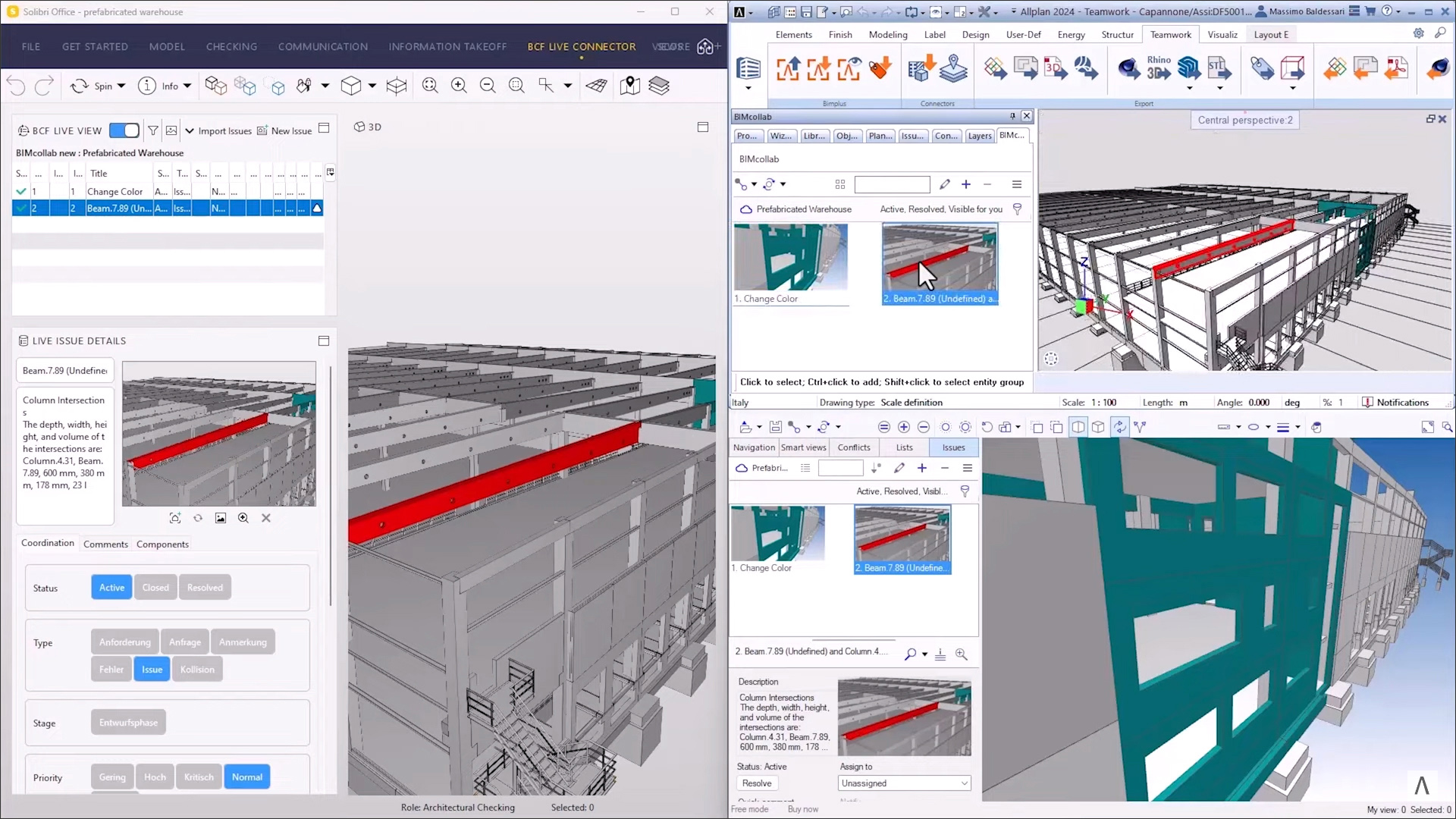Open the Assign to Unassigned dropdown
The height and width of the screenshot is (819, 1456).
click(x=904, y=783)
